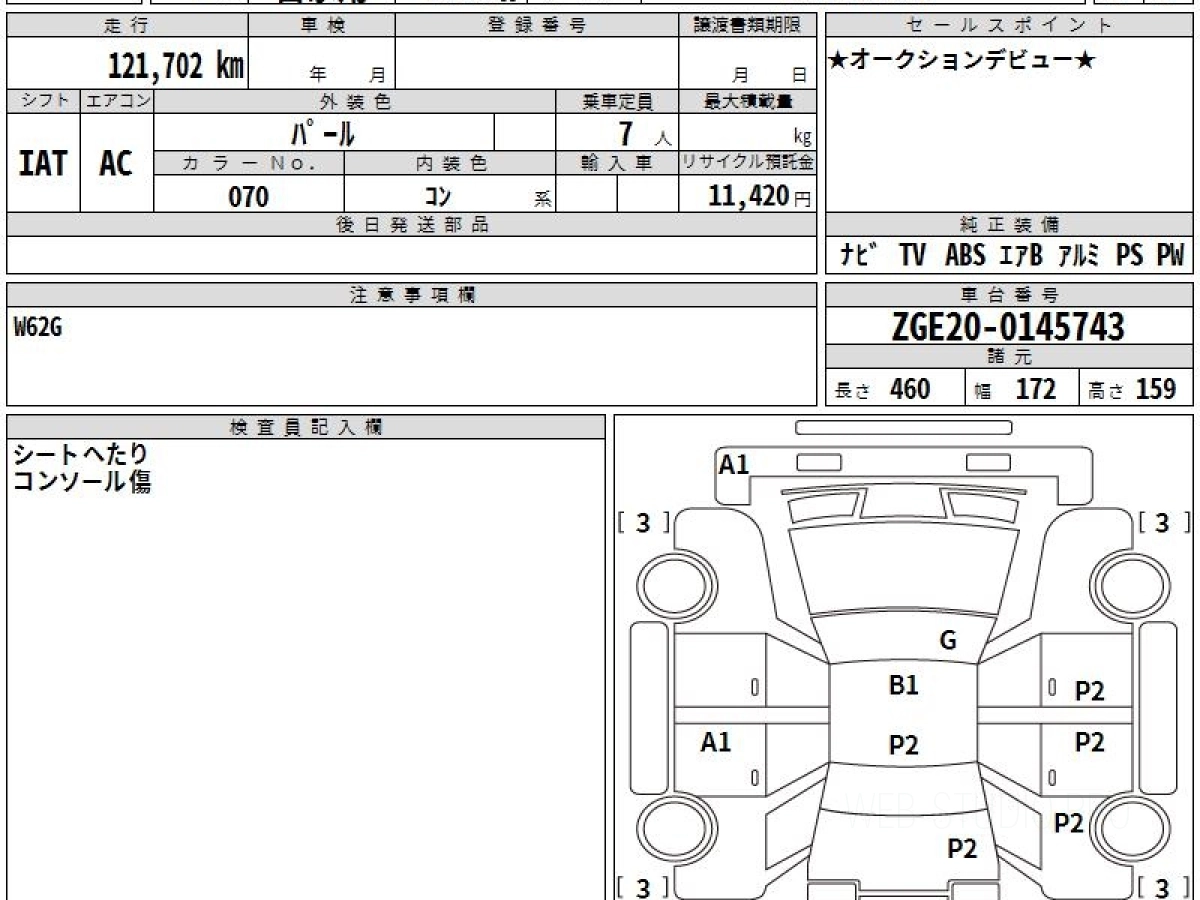Select the シートへたり inspector note
Image resolution: width=1200 pixels, height=900 pixels.
pyautogui.click(x=81, y=455)
